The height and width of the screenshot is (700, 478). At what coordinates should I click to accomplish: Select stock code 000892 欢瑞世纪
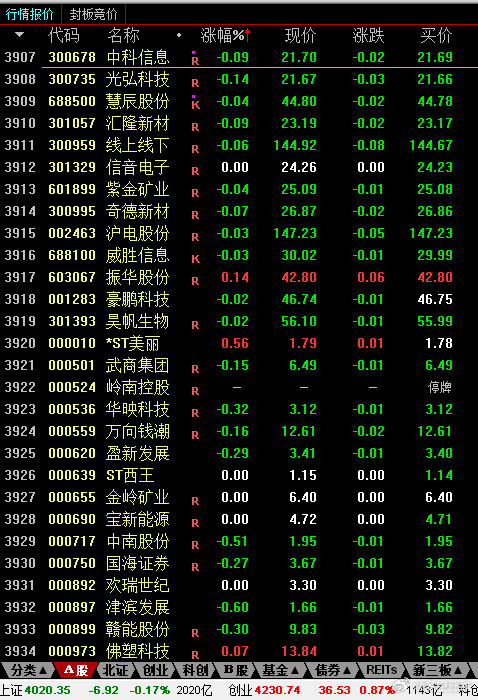72,585
